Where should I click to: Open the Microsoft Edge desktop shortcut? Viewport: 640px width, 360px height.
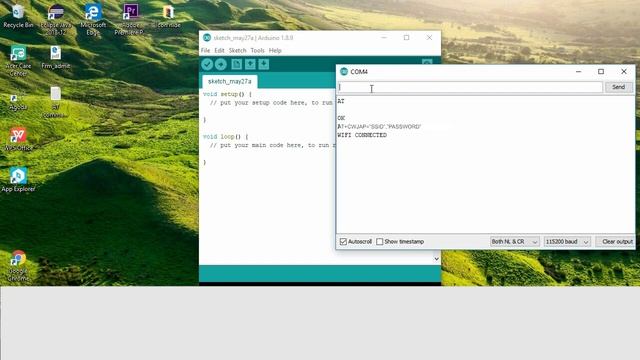[93, 20]
